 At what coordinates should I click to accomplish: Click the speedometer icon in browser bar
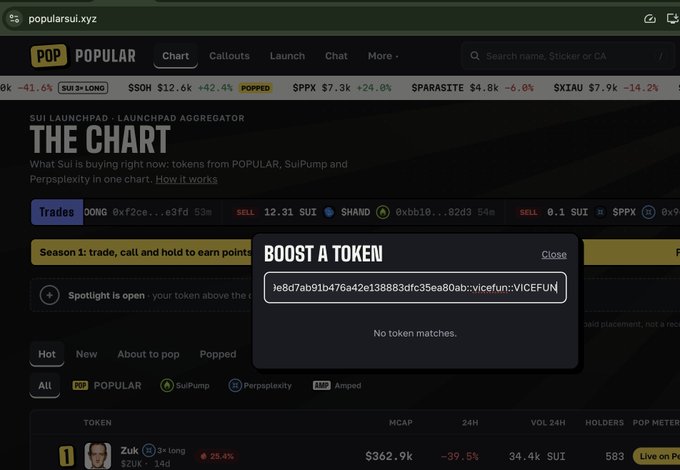649,19
